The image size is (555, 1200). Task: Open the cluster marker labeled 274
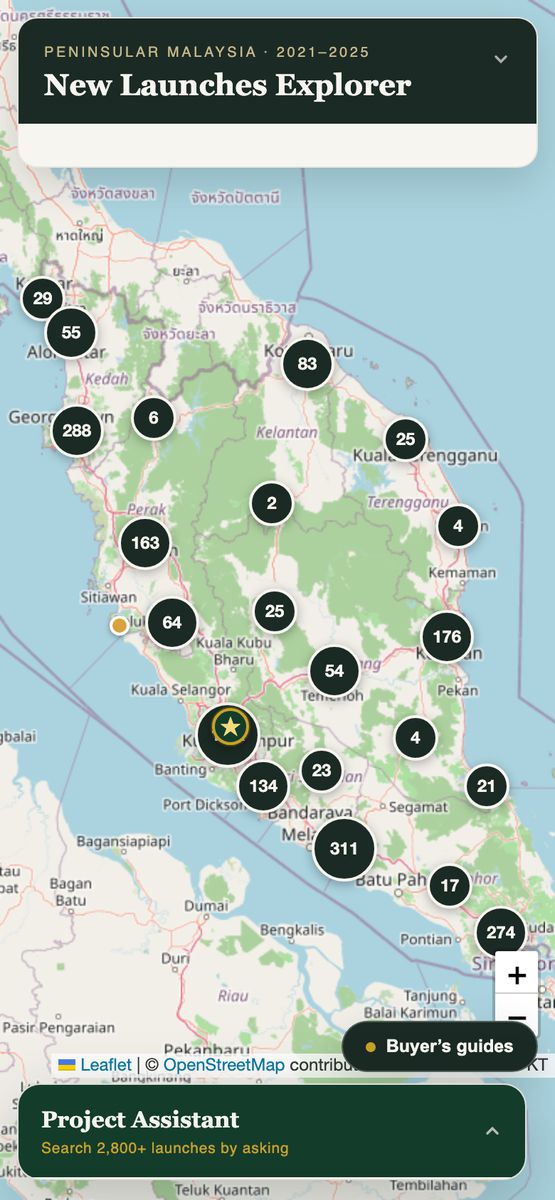coord(500,932)
